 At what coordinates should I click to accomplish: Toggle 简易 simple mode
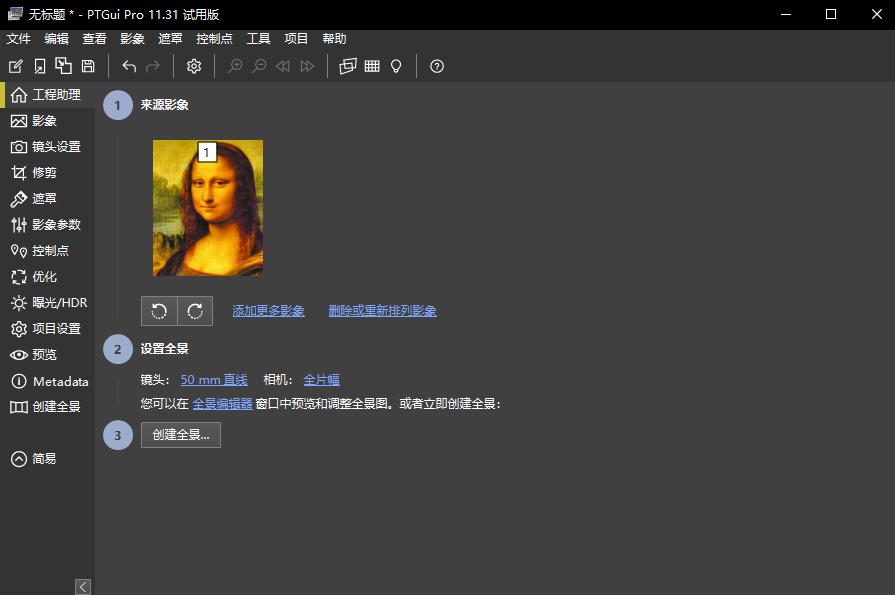coord(34,459)
